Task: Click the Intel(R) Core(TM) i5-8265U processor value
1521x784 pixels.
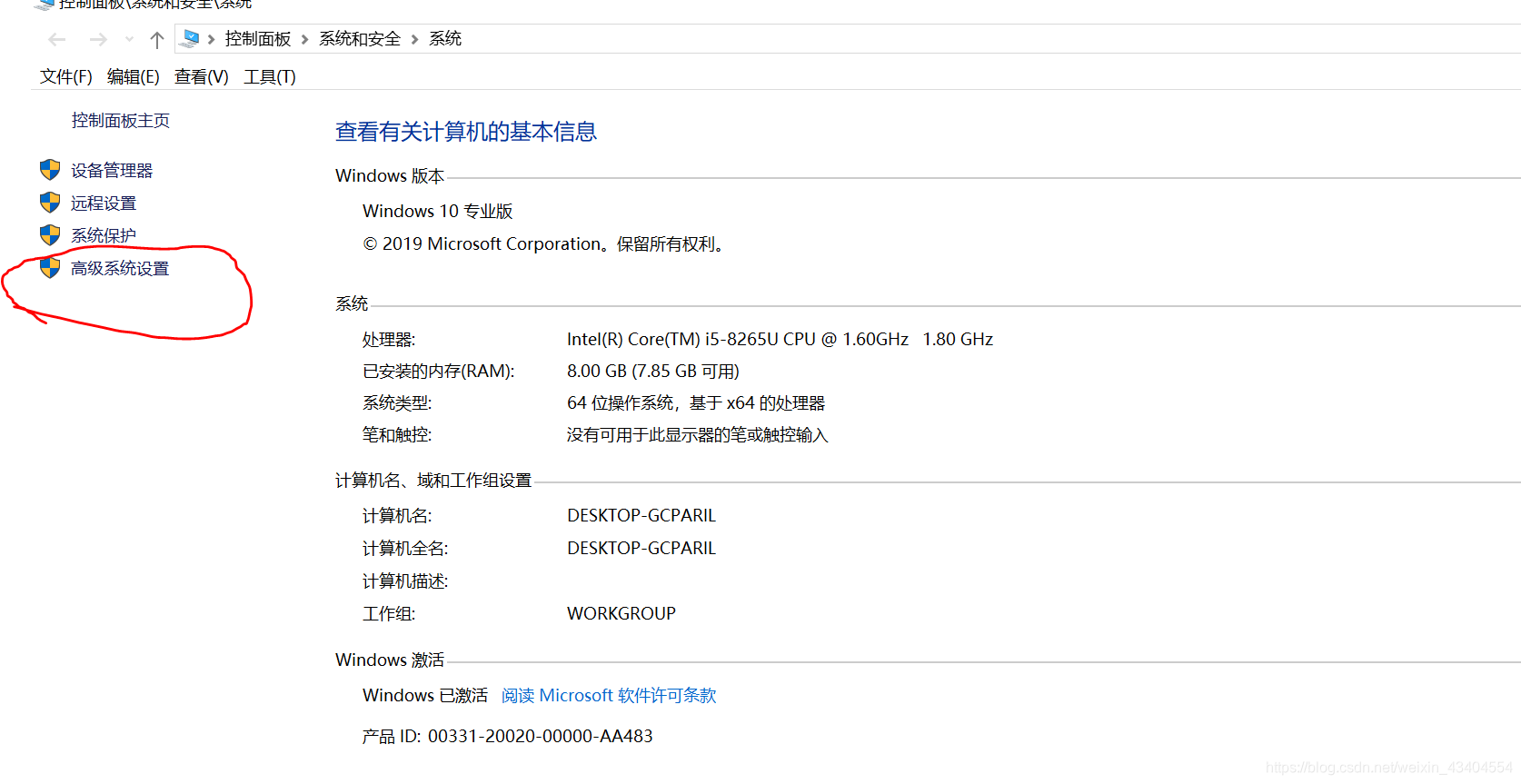Action: tap(780, 339)
